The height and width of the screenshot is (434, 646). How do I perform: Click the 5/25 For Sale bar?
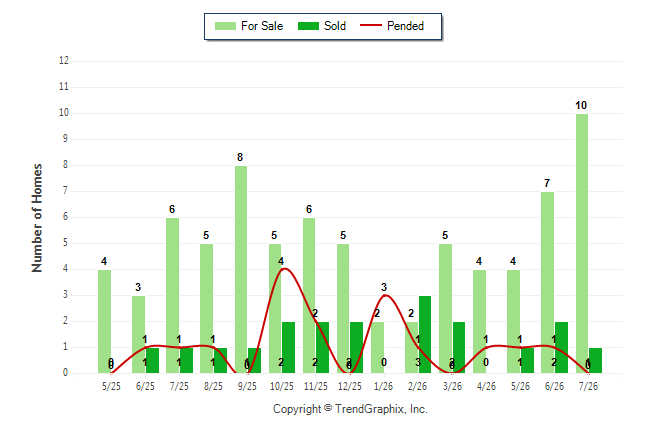tap(105, 321)
